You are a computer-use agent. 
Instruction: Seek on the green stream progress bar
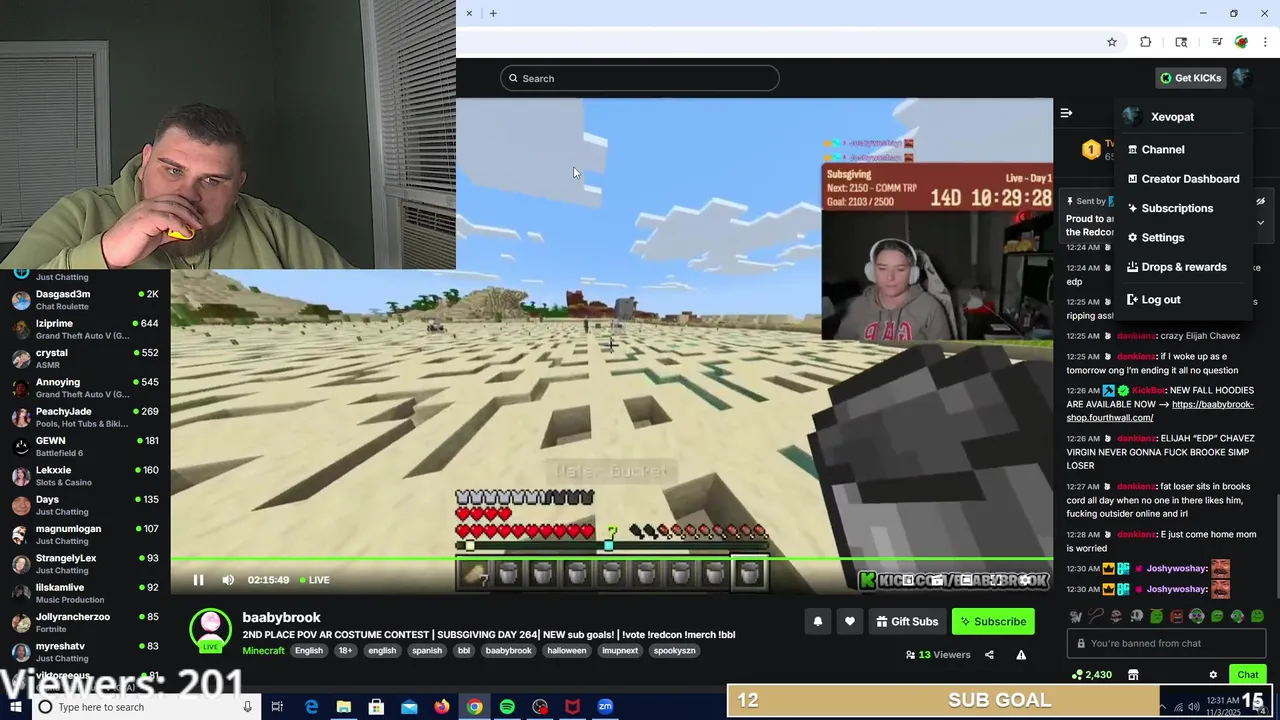[x=611, y=559]
